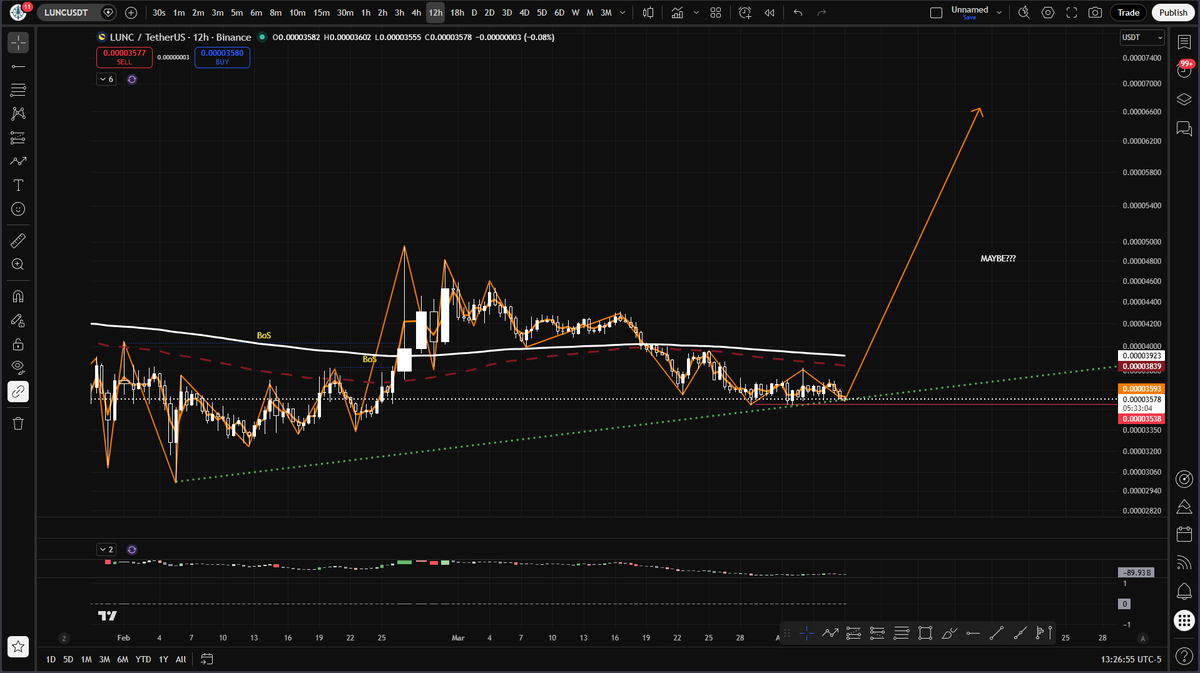Switch to the 30s interval
The image size is (1200, 673).
[x=159, y=13]
